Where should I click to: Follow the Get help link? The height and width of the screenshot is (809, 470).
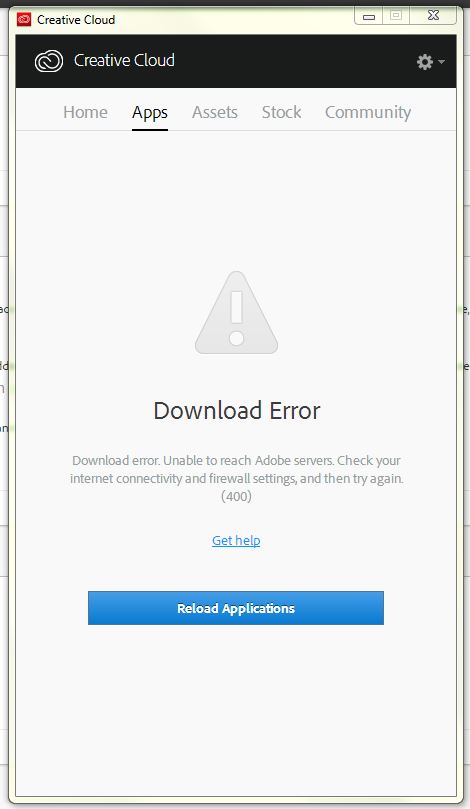click(x=236, y=540)
